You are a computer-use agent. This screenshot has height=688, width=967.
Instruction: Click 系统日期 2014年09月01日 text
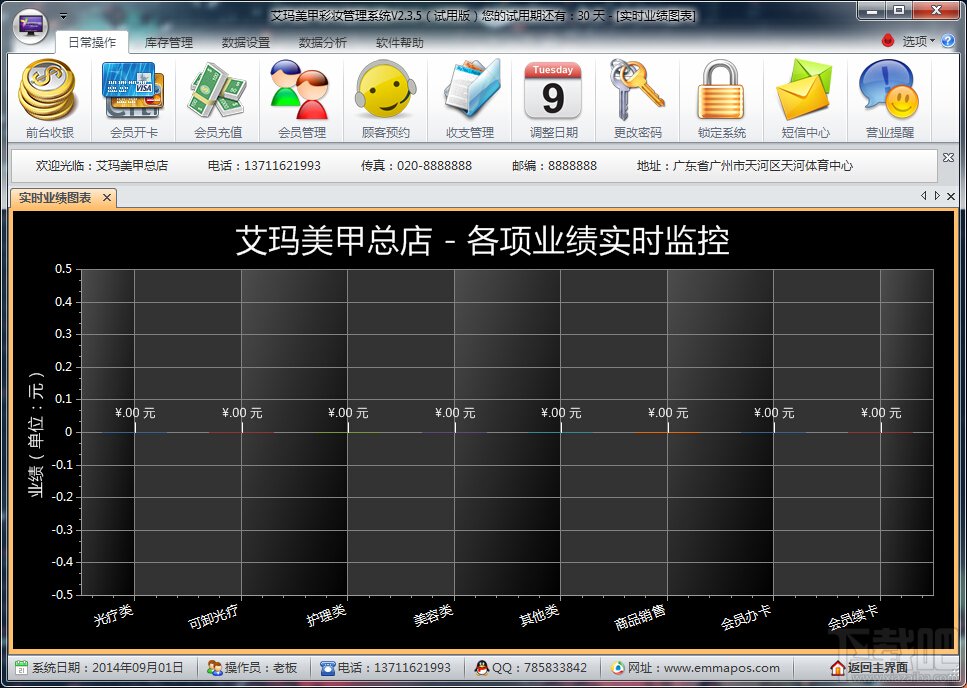pyautogui.click(x=107, y=668)
